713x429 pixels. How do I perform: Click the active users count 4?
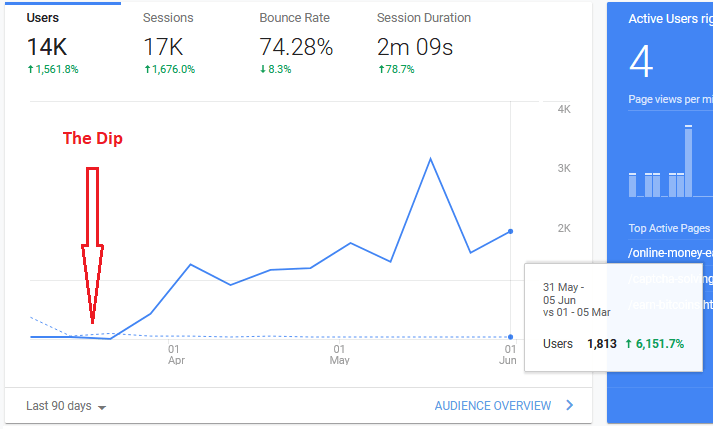click(641, 61)
